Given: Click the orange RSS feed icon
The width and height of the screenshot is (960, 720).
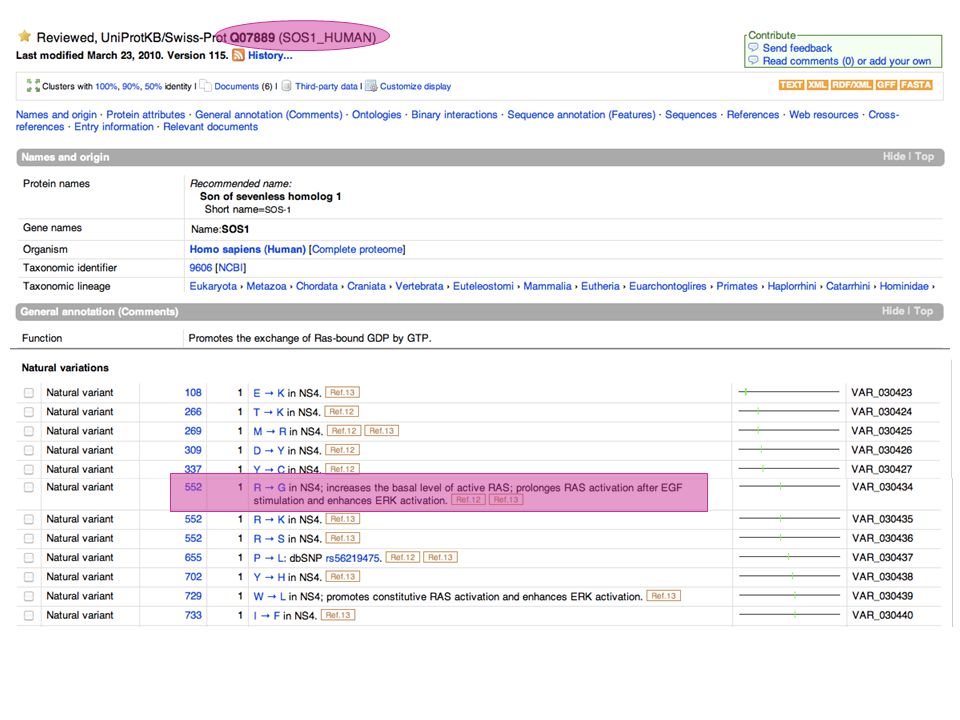Looking at the screenshot, I should click(238, 56).
